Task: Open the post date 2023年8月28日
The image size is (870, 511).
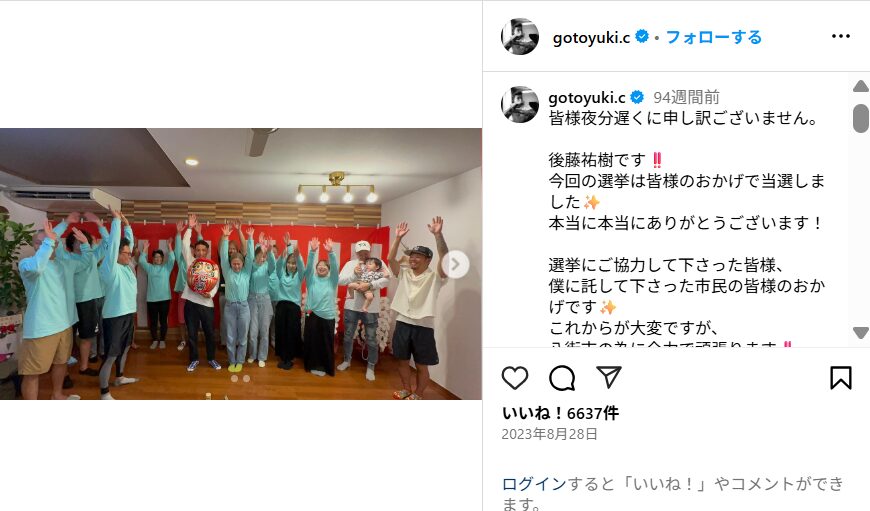Action: pyautogui.click(x=549, y=434)
